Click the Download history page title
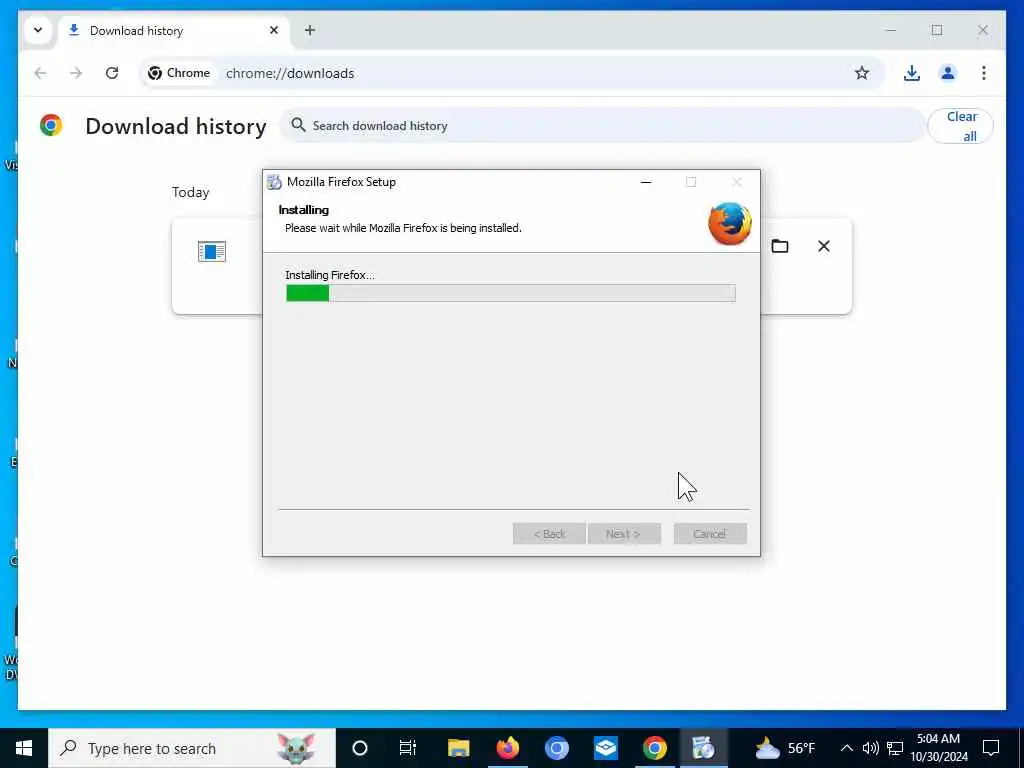 [176, 126]
